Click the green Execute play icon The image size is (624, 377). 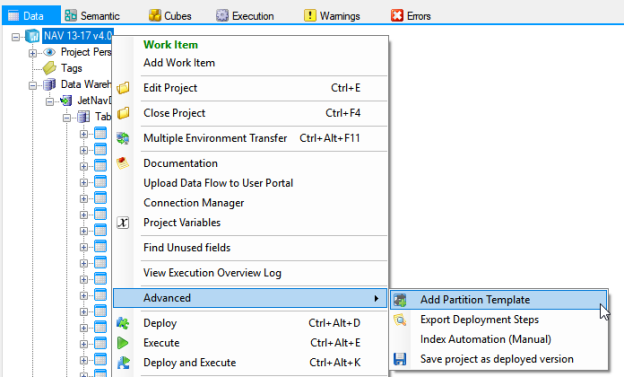click(123, 343)
